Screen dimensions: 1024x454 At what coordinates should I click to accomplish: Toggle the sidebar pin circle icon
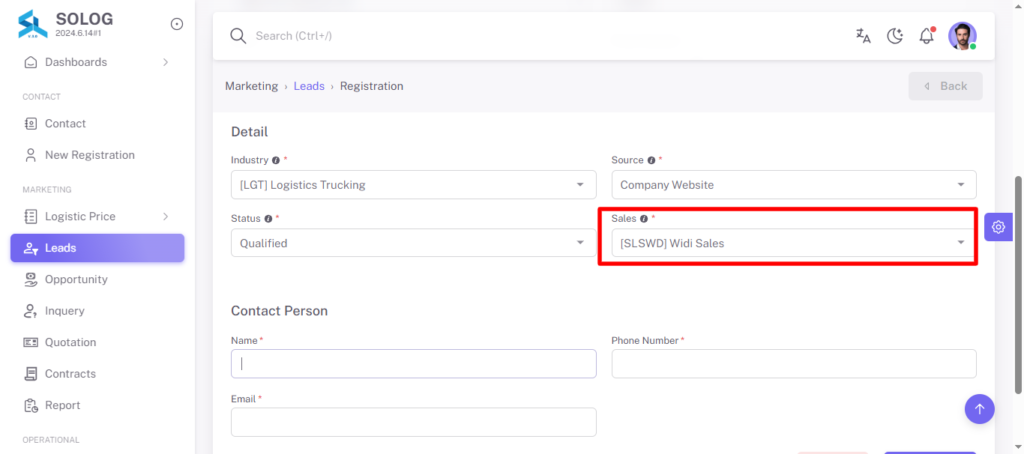tap(176, 24)
